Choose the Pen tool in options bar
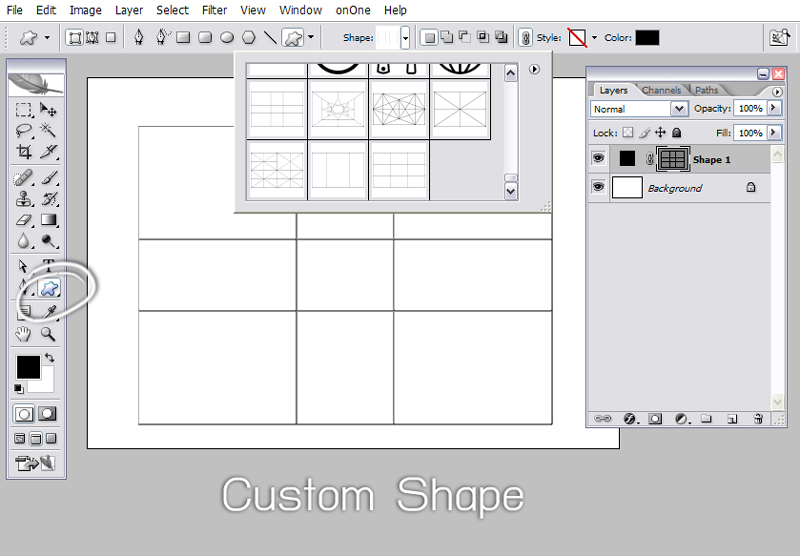This screenshot has height=556, width=800. pos(138,37)
